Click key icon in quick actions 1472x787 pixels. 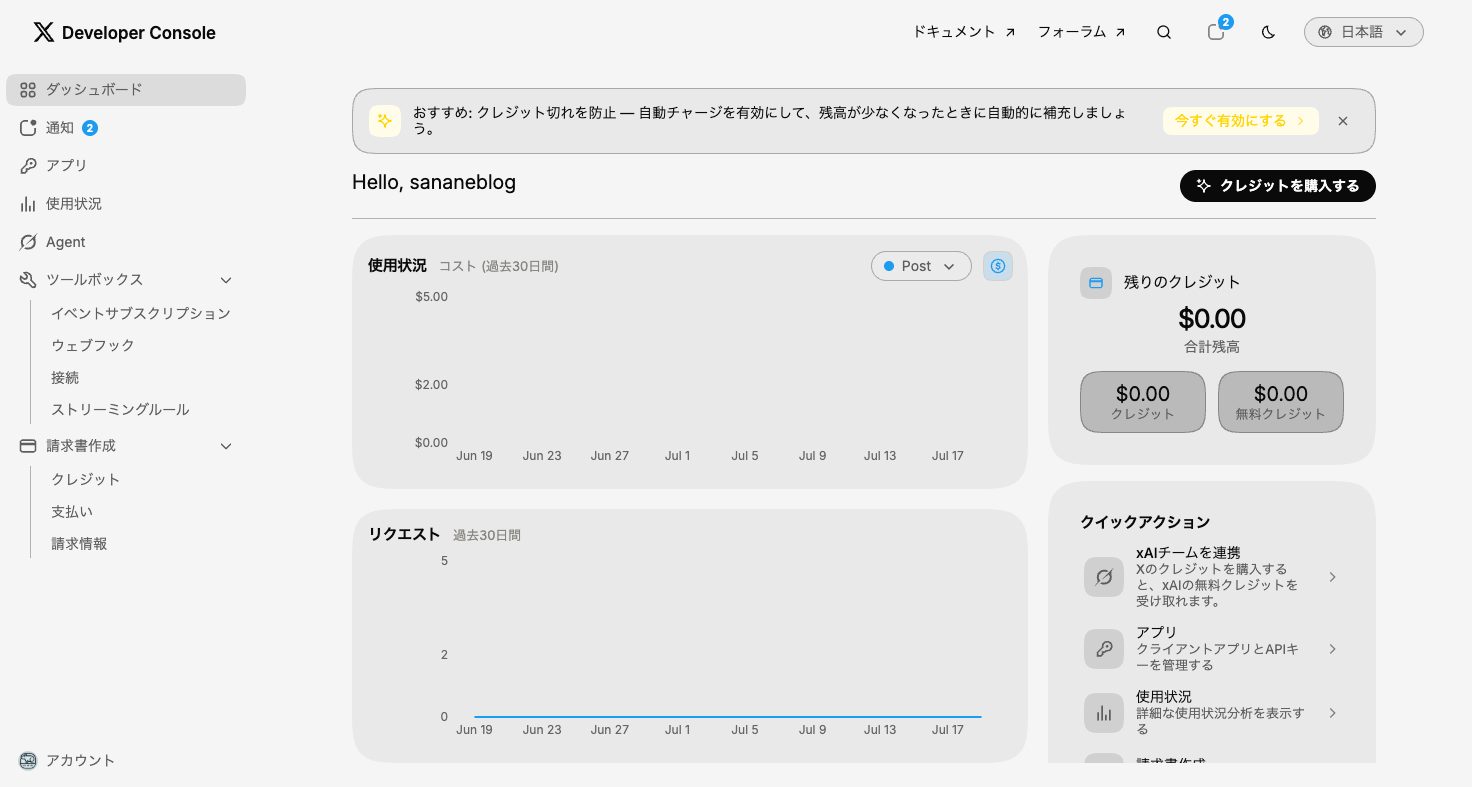[x=1104, y=649]
